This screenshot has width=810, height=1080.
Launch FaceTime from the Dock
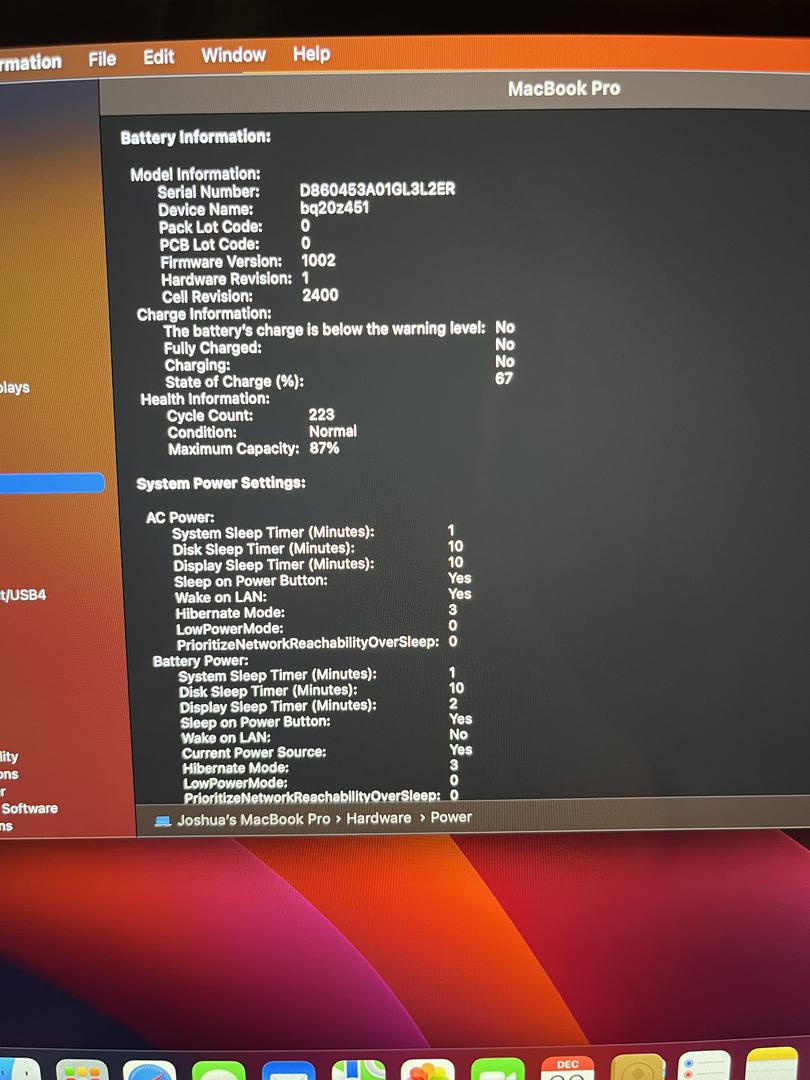point(497,1068)
